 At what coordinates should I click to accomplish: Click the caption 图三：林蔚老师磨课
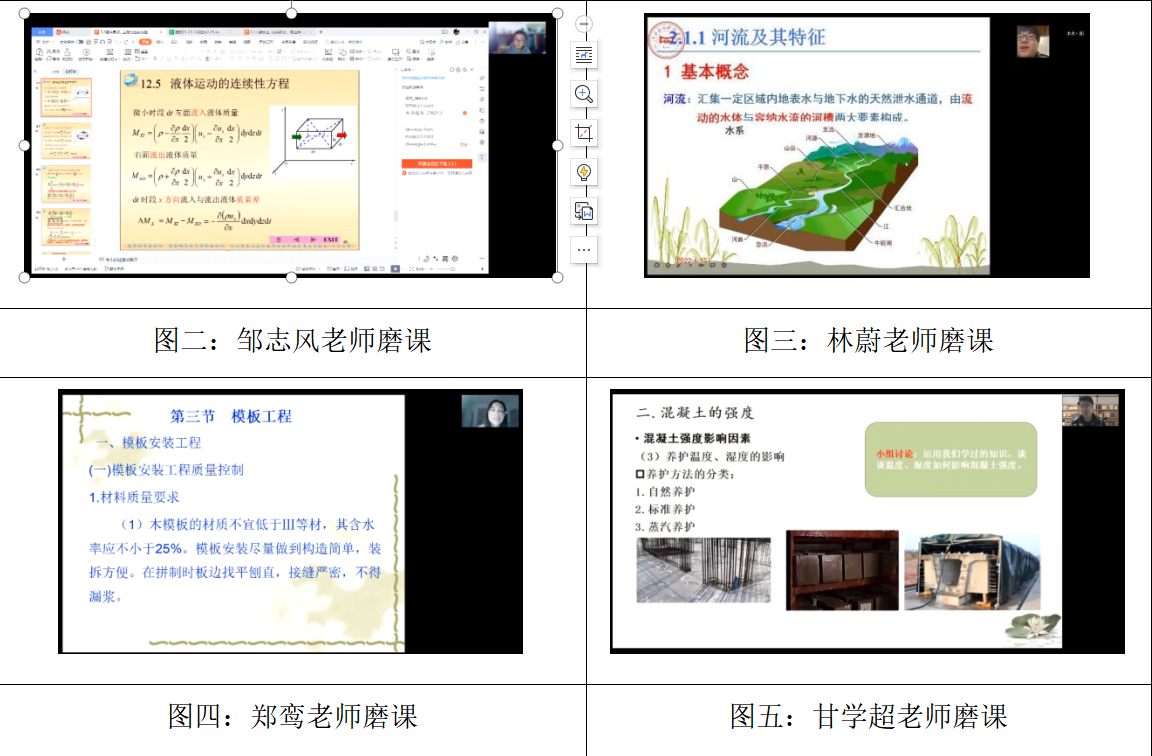point(868,340)
